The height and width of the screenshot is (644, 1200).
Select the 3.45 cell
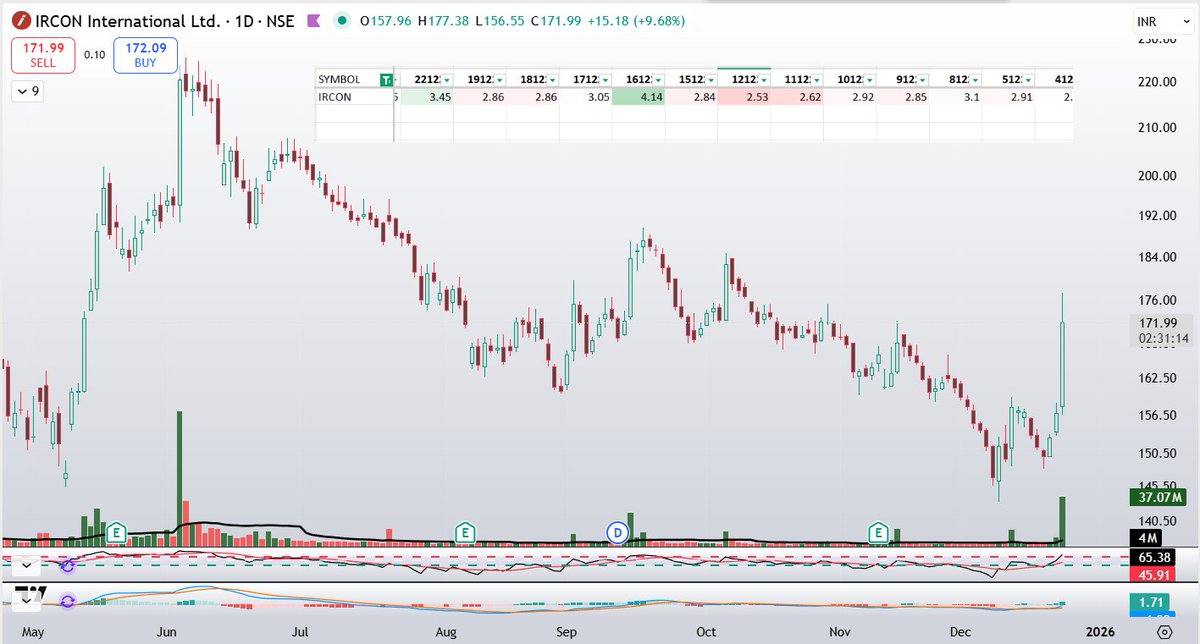tap(427, 97)
